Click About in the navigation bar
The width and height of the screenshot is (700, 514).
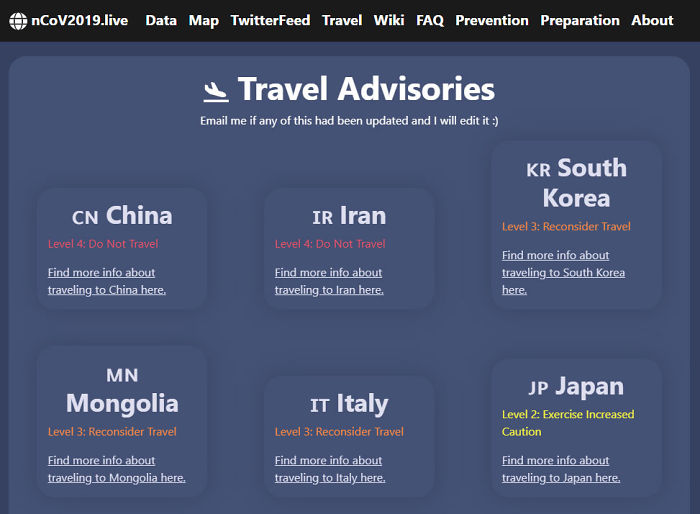pos(652,20)
